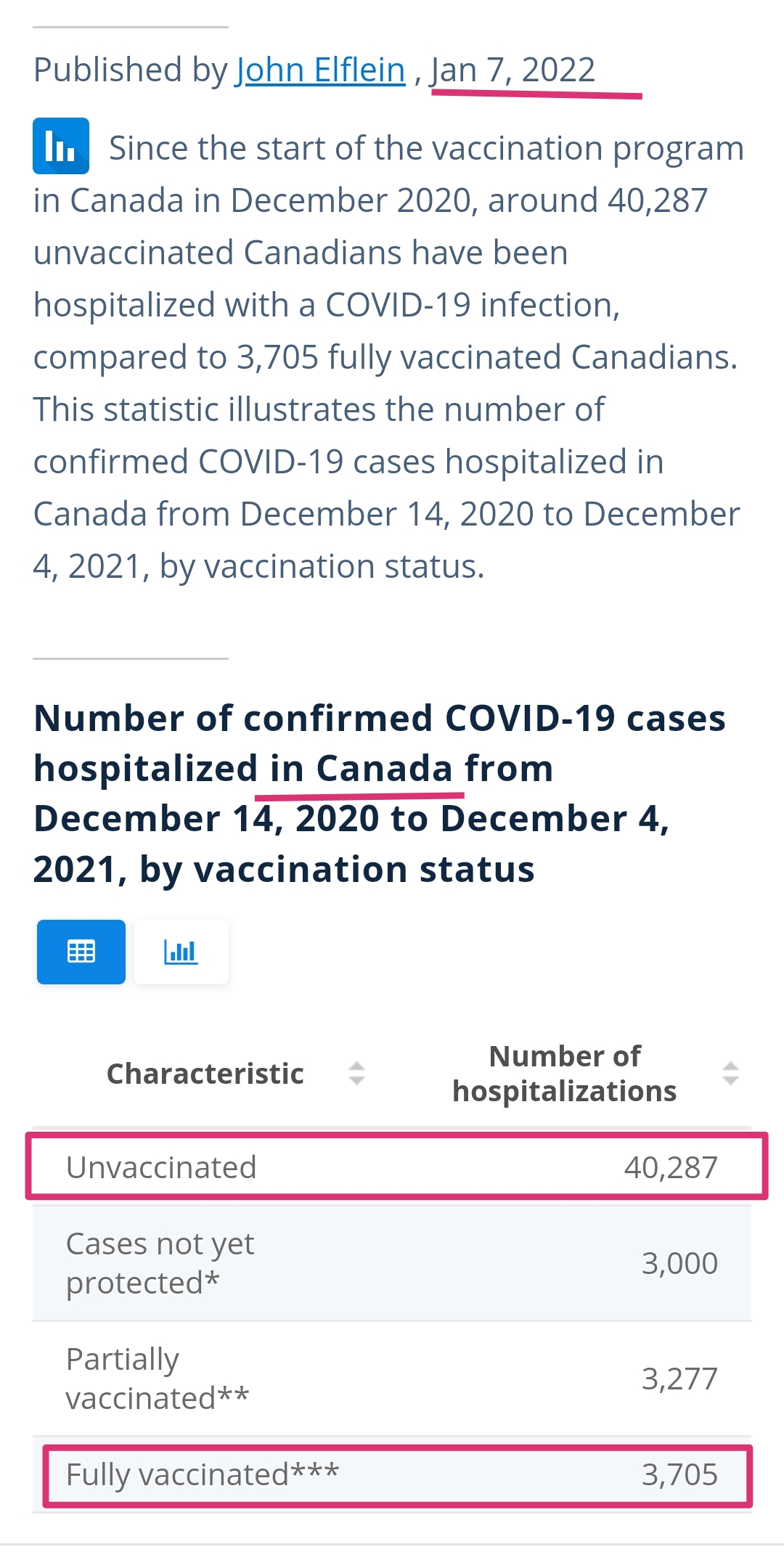This screenshot has height=1568, width=784.
Task: Switch to the bar chart view icon
Action: pyautogui.click(x=181, y=952)
